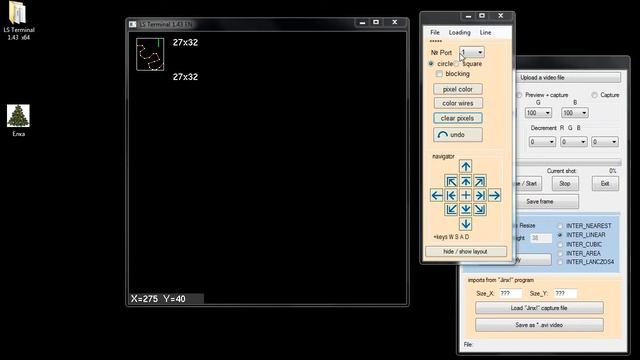Image resolution: width=640 pixels, height=360 pixels.
Task: Click the far left arrow in navigator
Action: coord(437,196)
